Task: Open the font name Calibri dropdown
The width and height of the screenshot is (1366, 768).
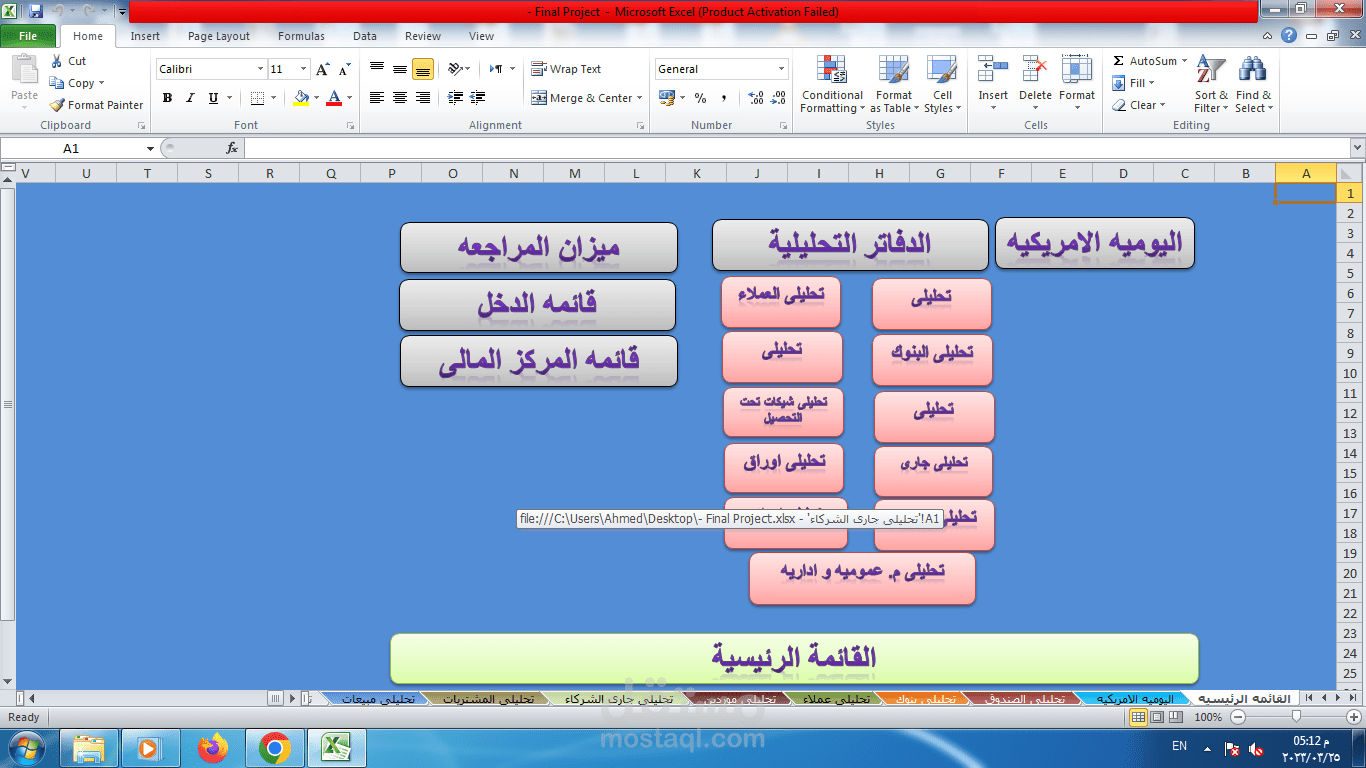Action: point(260,69)
